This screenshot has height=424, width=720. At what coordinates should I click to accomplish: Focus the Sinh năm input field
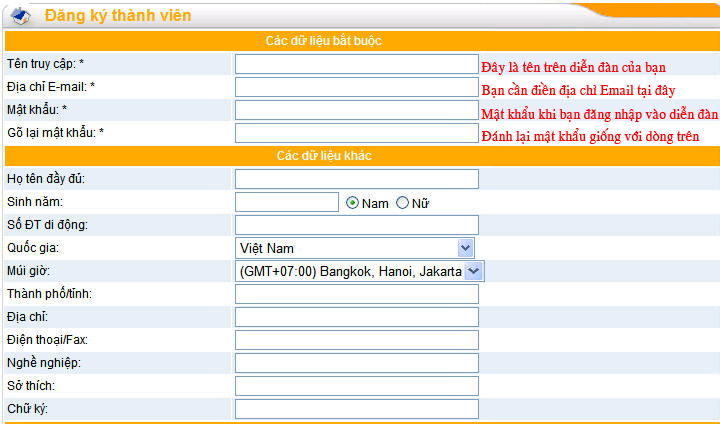(x=287, y=202)
